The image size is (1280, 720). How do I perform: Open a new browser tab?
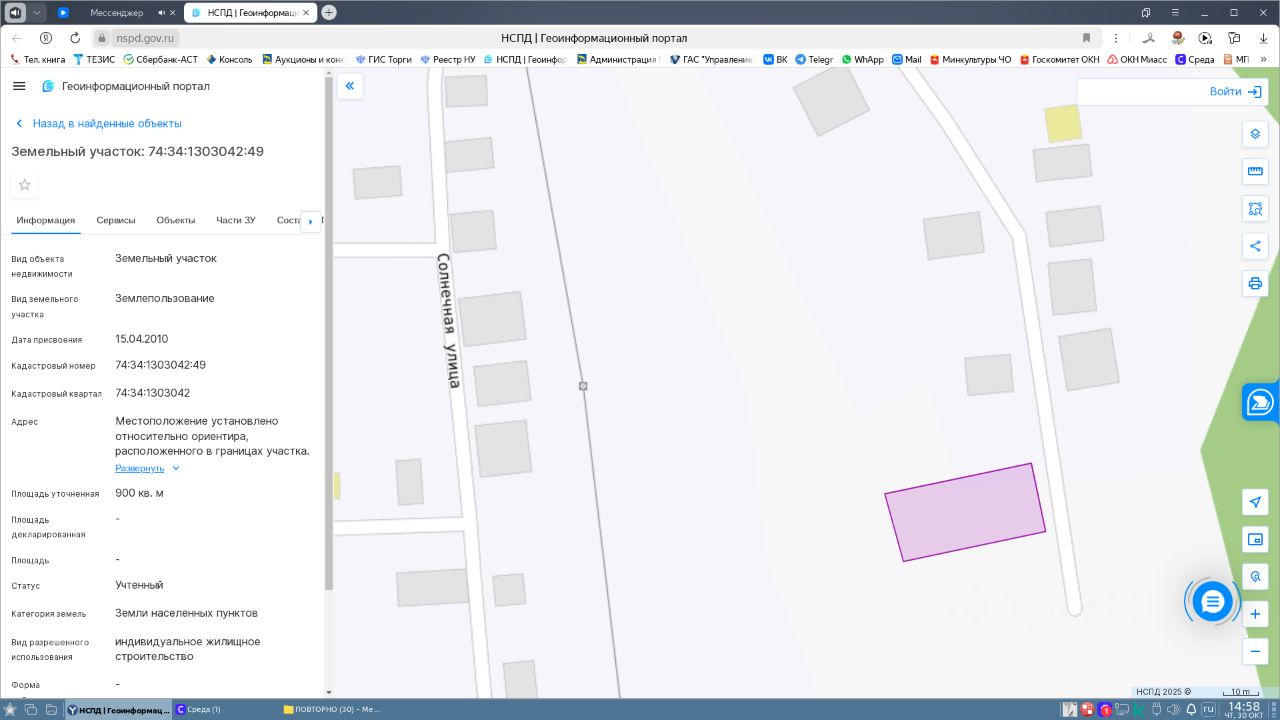329,12
